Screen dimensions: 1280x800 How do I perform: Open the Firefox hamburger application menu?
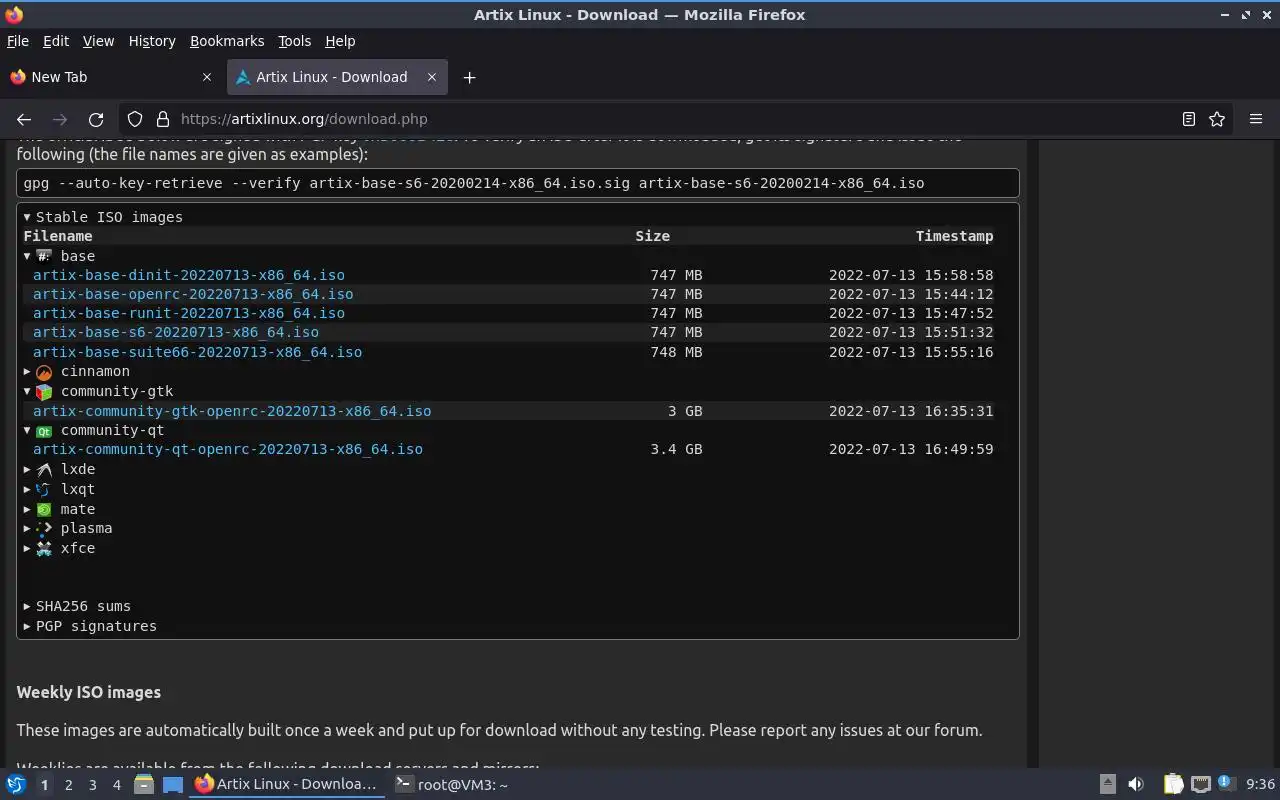[x=1256, y=119]
